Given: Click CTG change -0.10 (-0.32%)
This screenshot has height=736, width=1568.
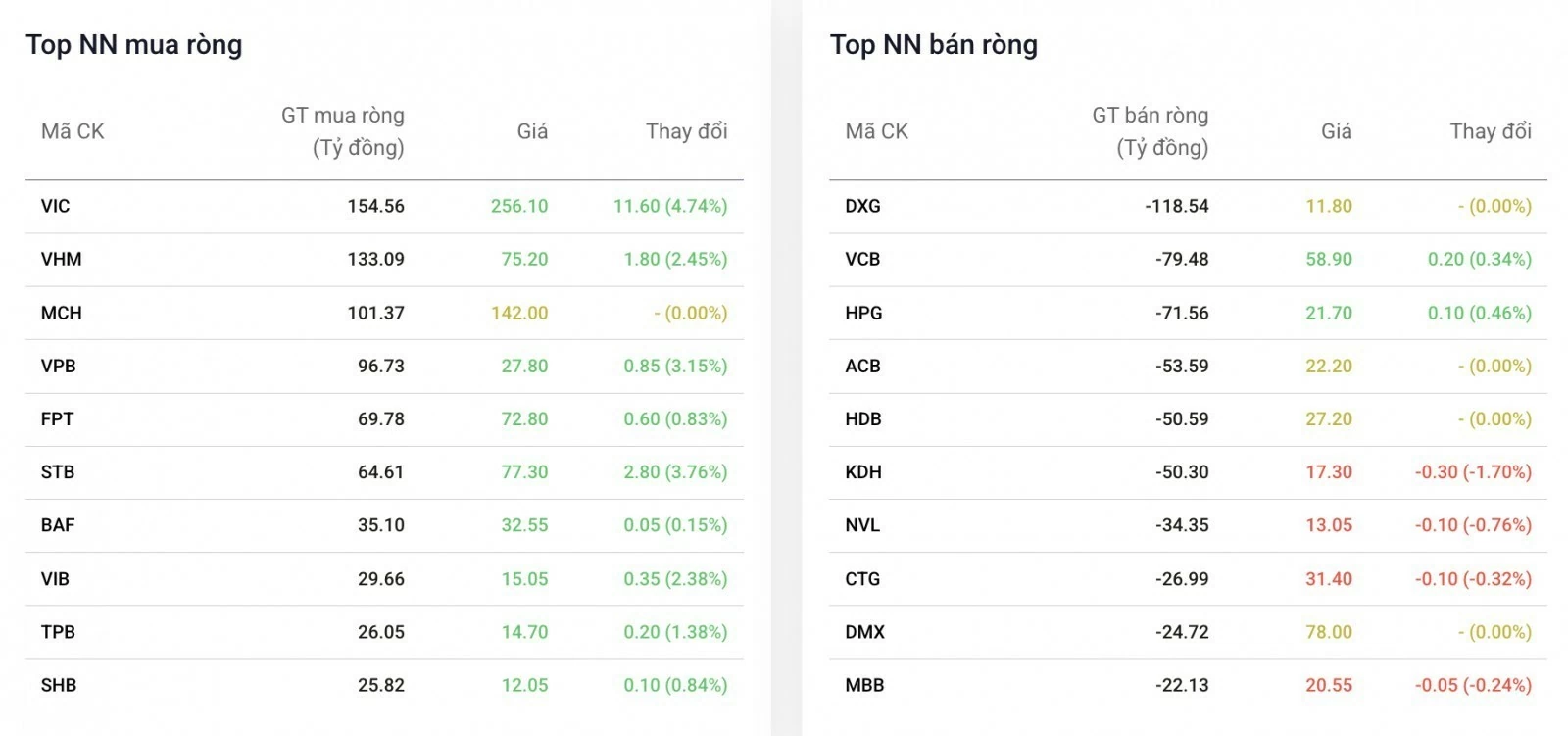Looking at the screenshot, I should 1473,578.
